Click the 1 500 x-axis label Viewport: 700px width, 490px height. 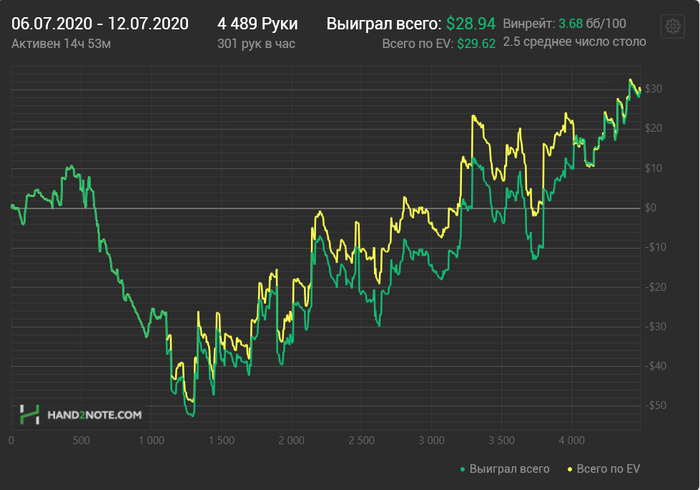coord(221,441)
